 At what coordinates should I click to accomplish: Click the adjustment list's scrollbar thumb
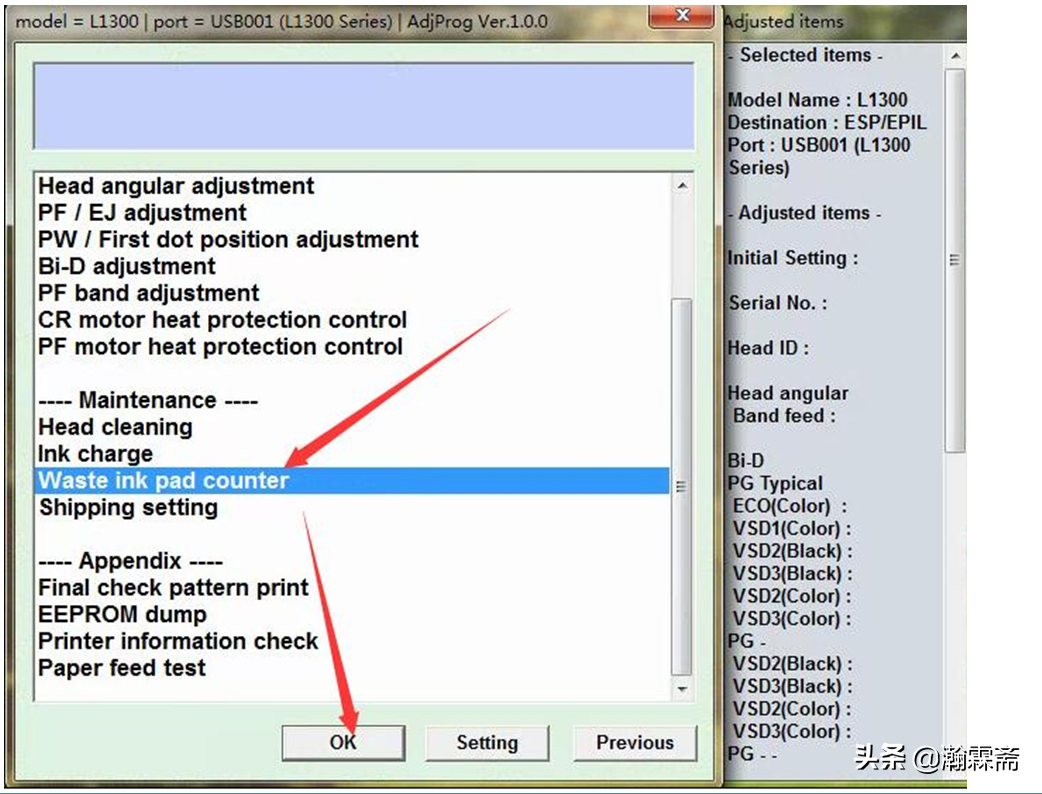[x=682, y=486]
